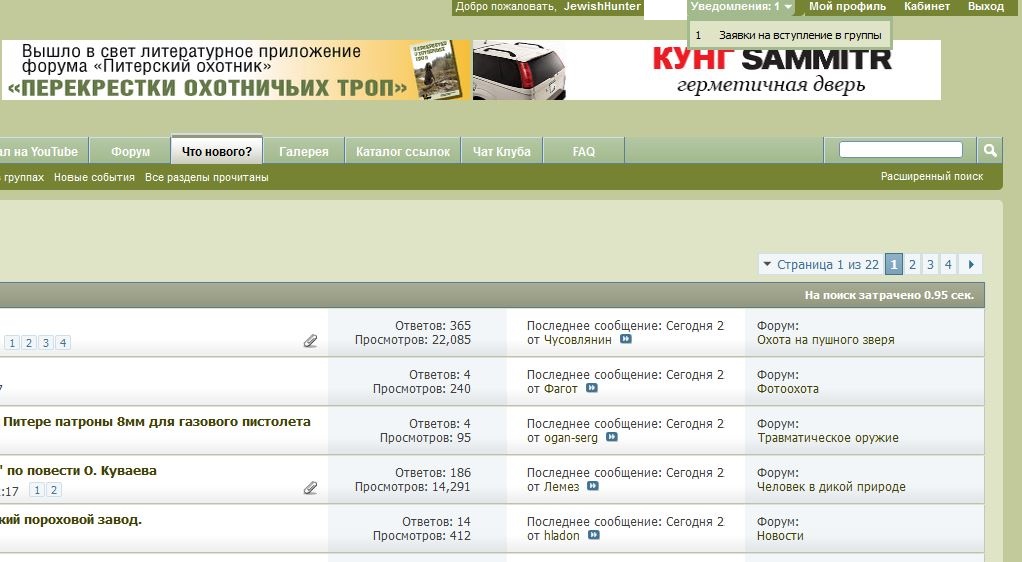Open the Галерея tab

click(304, 152)
